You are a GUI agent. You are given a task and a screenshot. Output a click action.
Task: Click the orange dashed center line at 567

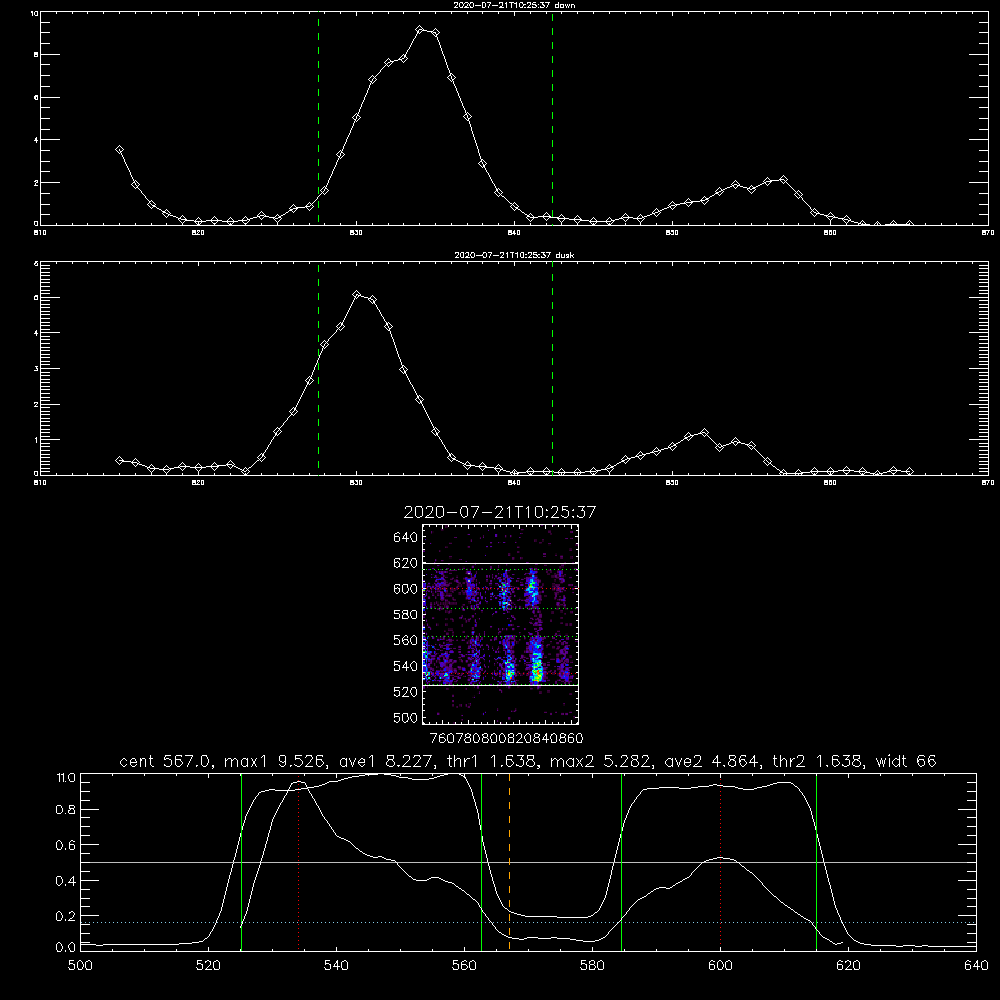[510, 861]
